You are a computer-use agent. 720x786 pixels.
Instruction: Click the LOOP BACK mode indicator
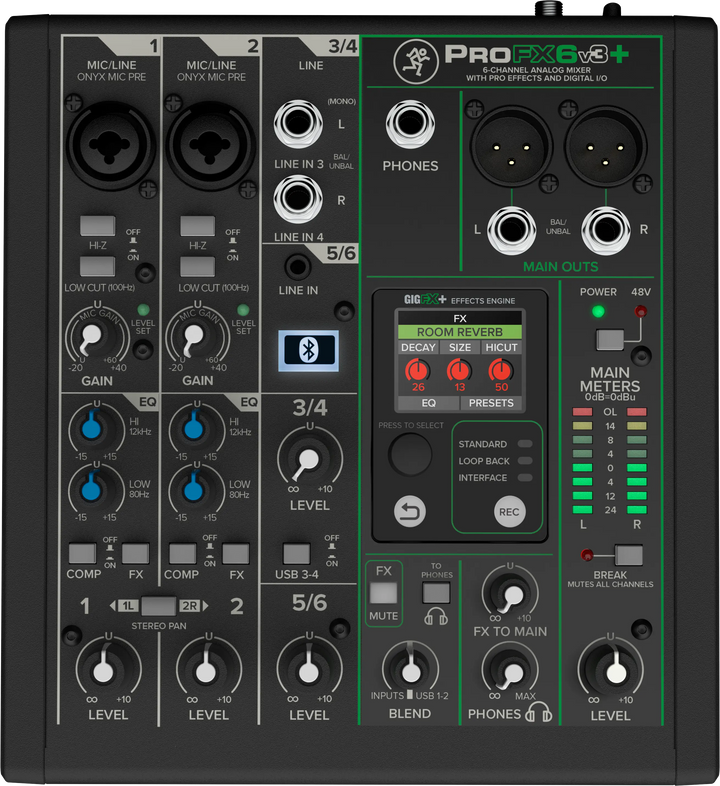click(525, 461)
